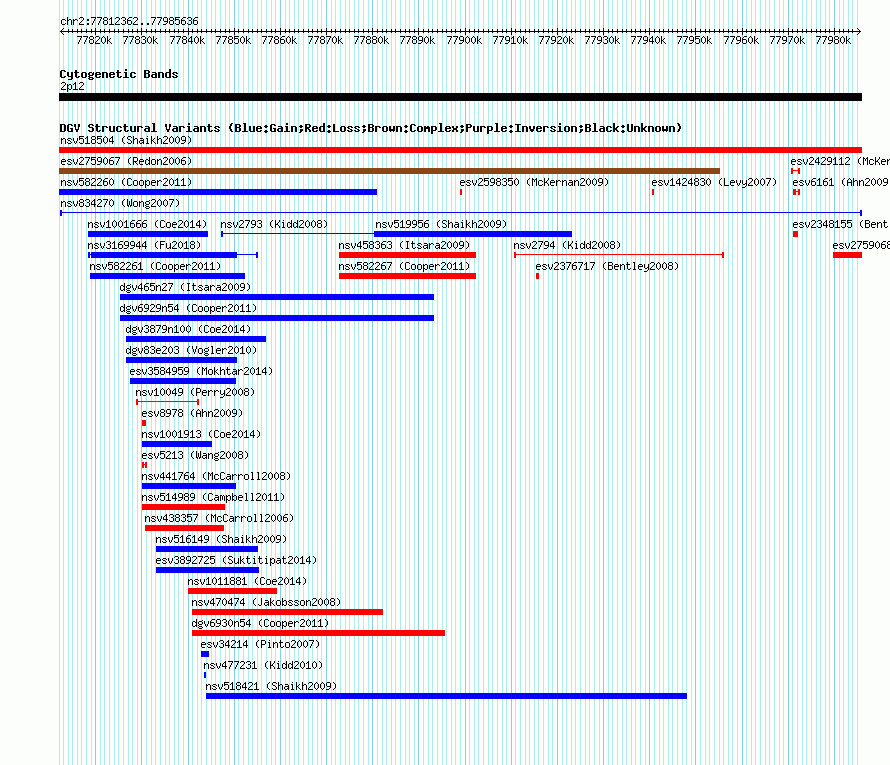Click the nsv1011881 (Coe2014) red bar
Screen dimensions: 890x765
pos(232,591)
